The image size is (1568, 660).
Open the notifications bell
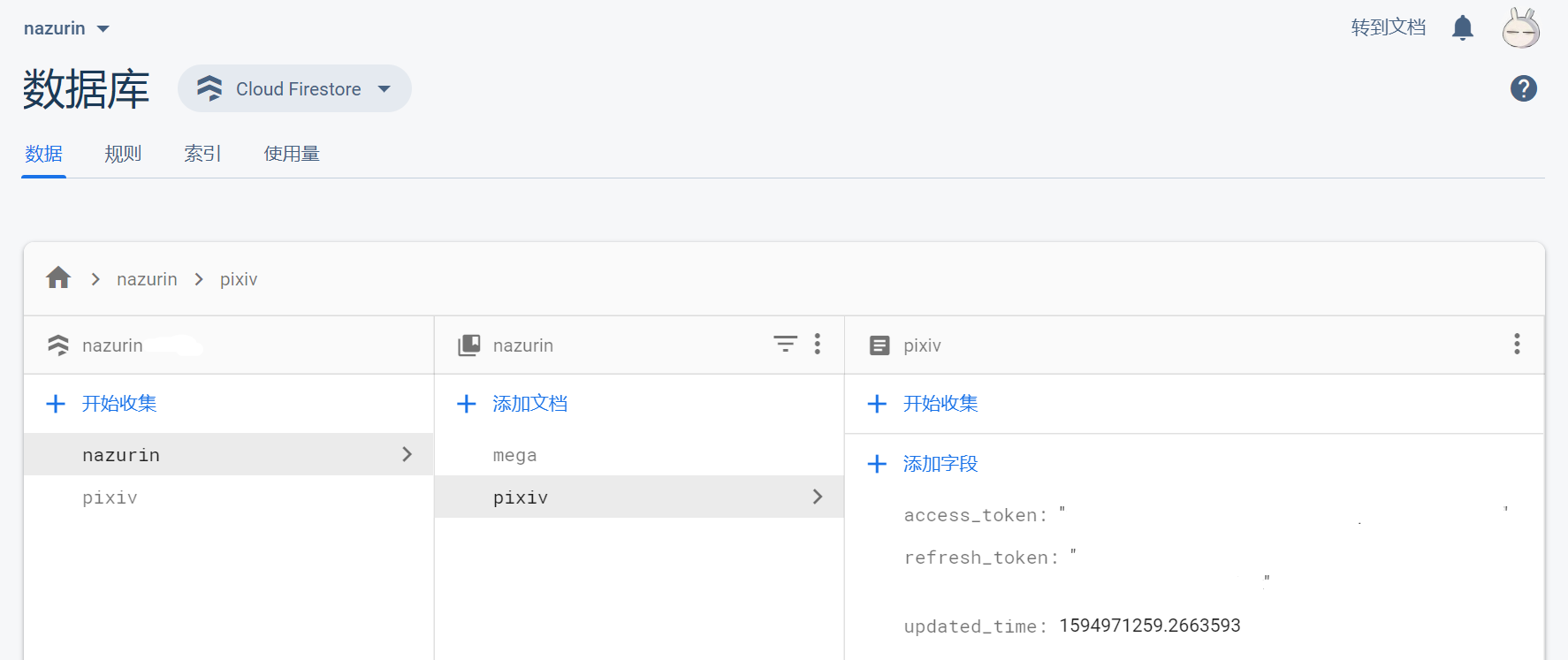tap(1463, 28)
